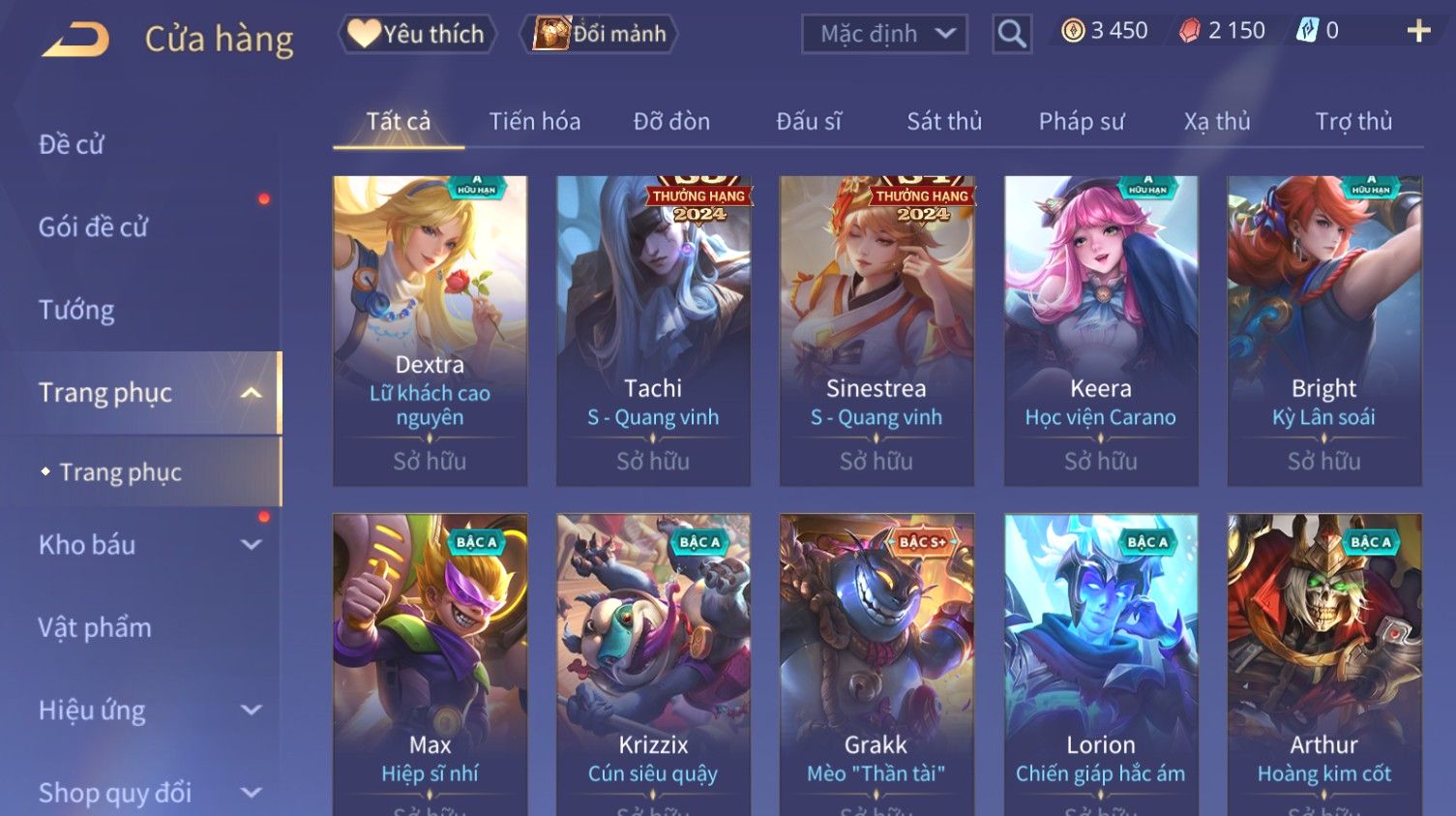Expand the Hiệu ứng sidebar section
Screen dimensions: 1456x816
click(252, 710)
